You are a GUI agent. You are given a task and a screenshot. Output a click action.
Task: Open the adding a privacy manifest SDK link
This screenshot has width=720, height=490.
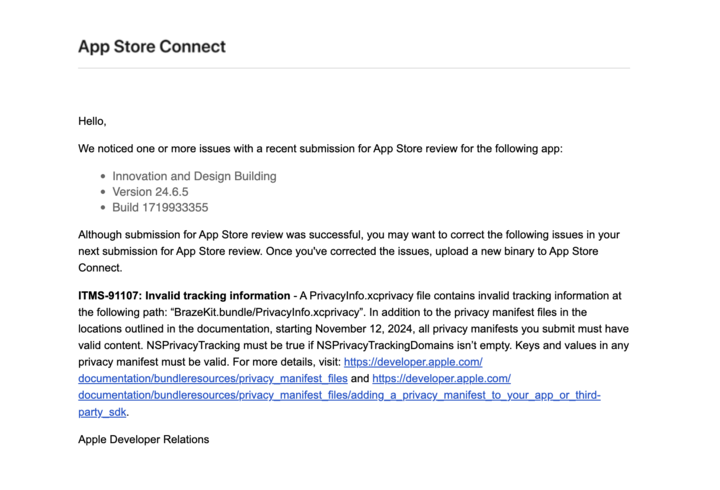(x=340, y=395)
